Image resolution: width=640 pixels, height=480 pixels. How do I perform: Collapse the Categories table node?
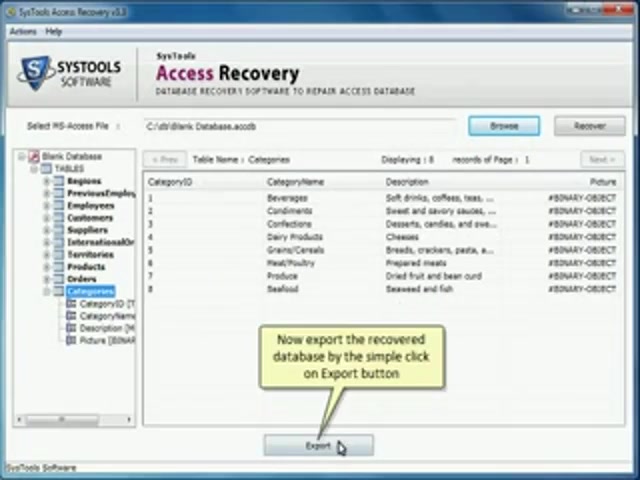[x=46, y=291]
